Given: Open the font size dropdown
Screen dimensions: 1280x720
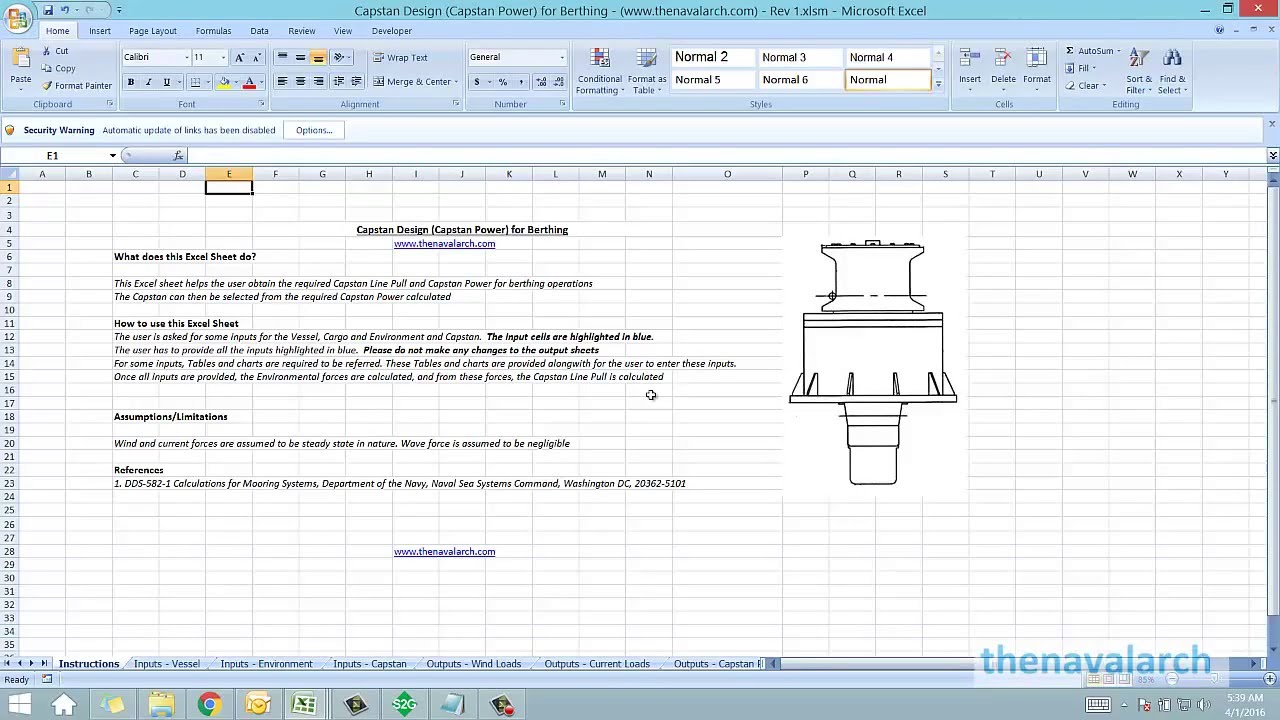Looking at the screenshot, I should [222, 57].
